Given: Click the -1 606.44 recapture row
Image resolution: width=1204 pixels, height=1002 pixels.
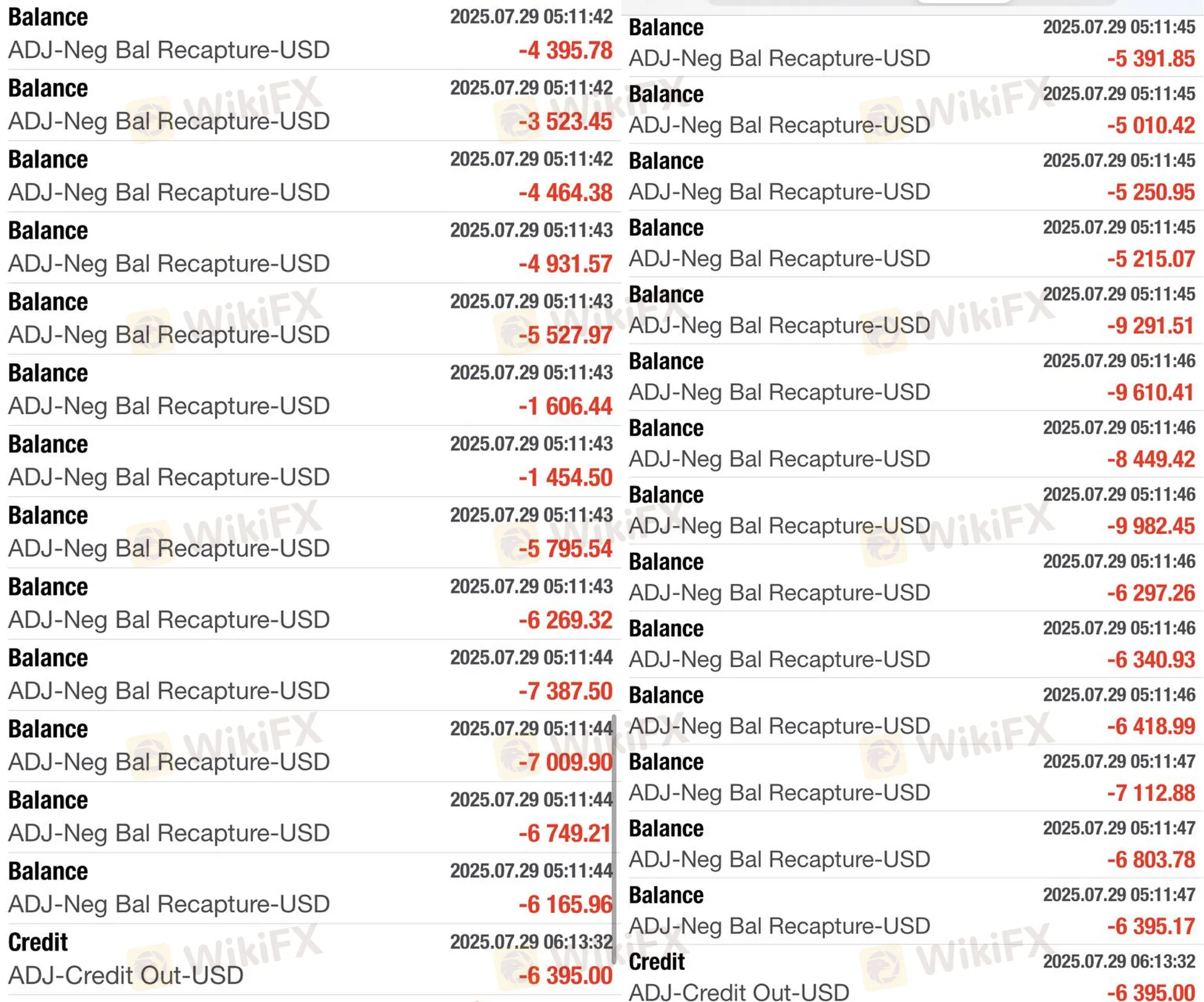Looking at the screenshot, I should point(310,390).
